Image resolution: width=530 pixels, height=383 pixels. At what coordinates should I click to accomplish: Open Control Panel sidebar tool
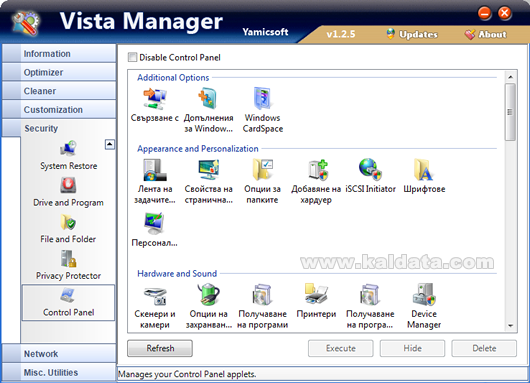coord(68,302)
